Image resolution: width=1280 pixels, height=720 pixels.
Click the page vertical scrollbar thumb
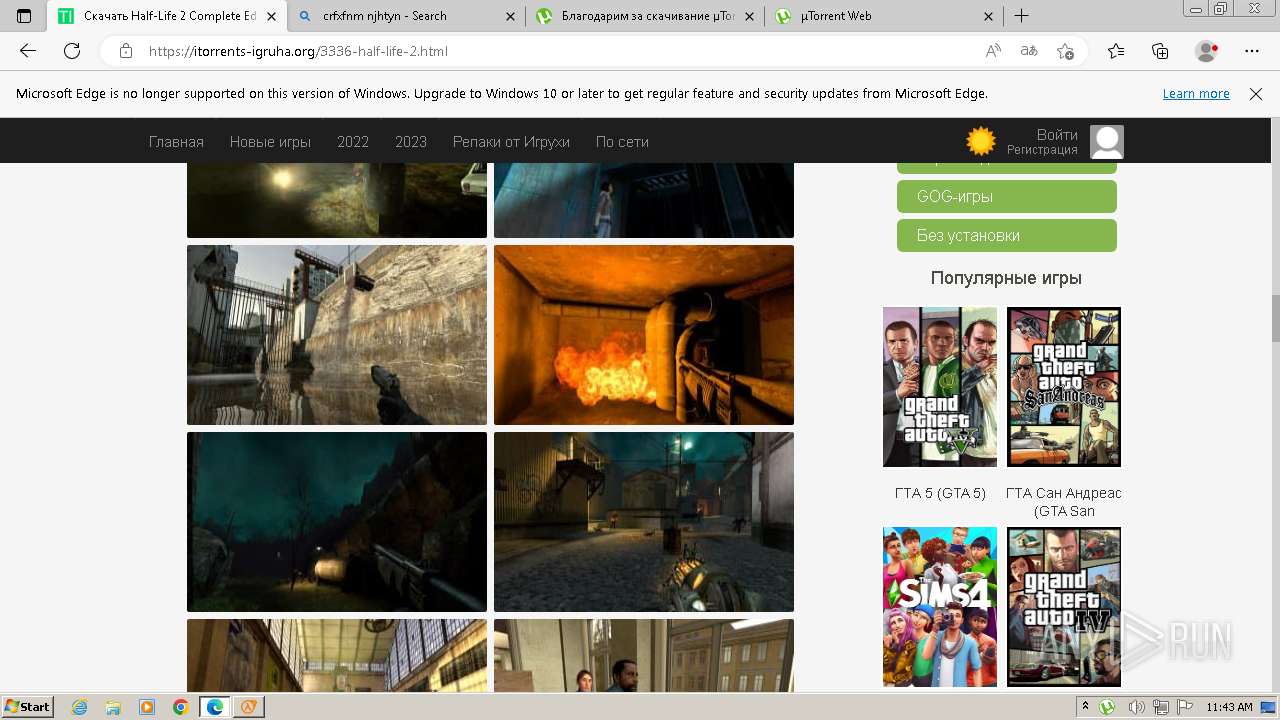click(x=1275, y=318)
